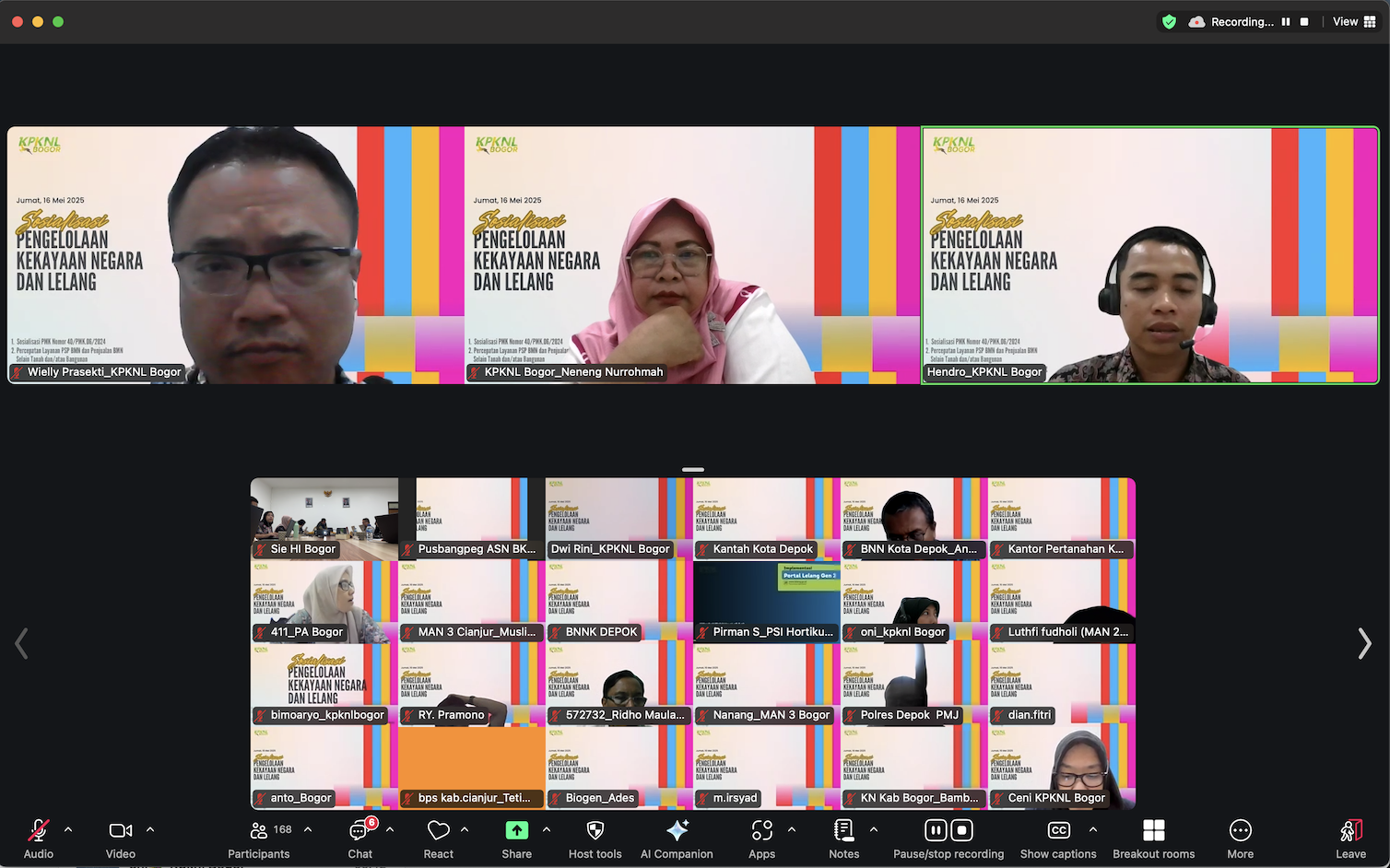Open the Chat panel
Viewport: 1390px width, 868px height.
point(359,831)
